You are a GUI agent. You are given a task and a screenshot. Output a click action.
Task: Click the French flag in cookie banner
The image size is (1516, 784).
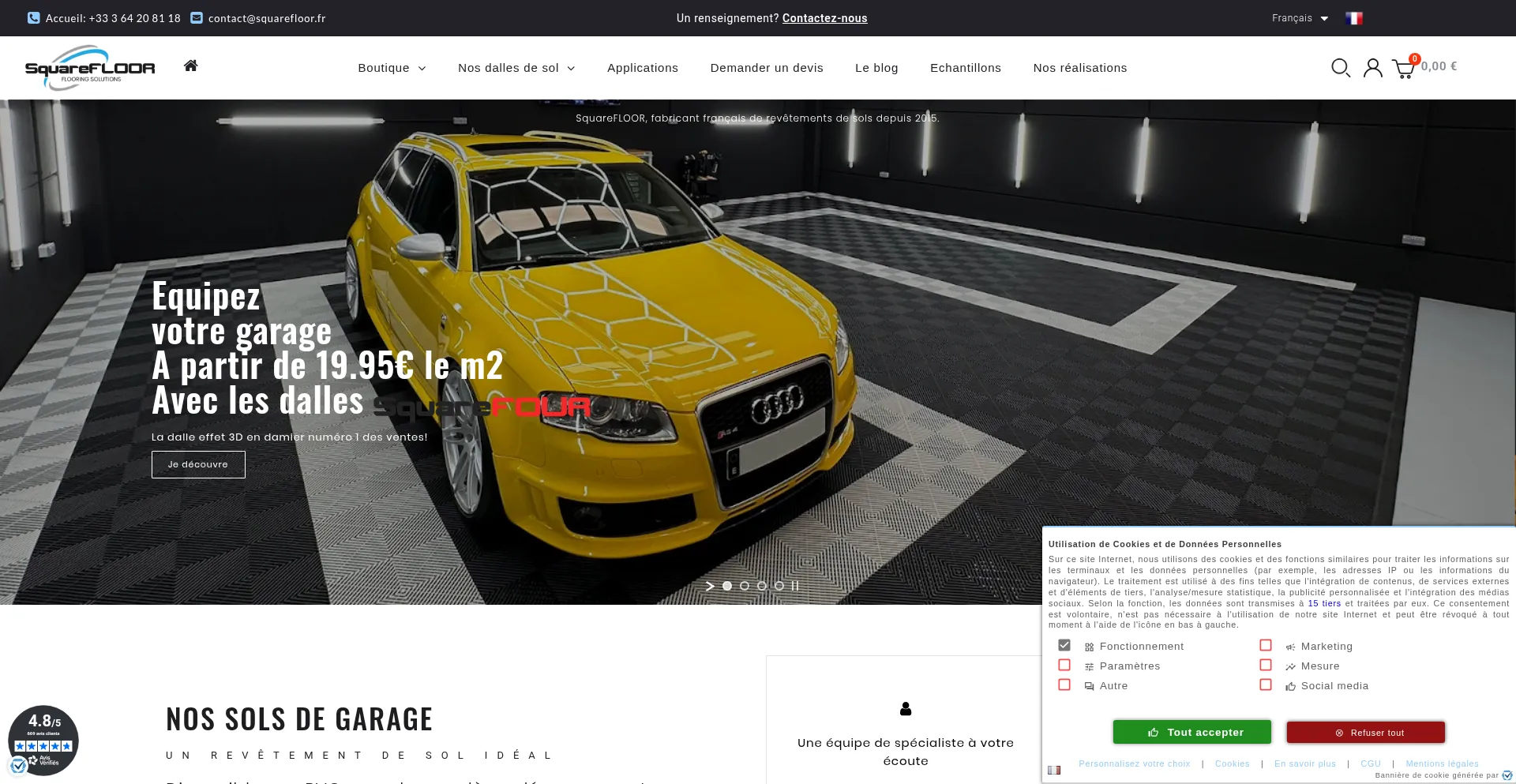click(x=1054, y=770)
